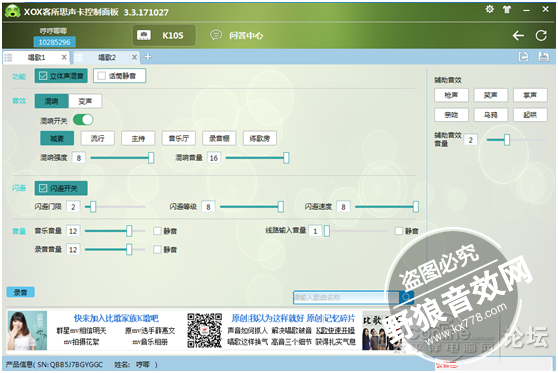Click the XOX logo icon
The height and width of the screenshot is (373, 558).
pos(12,11)
